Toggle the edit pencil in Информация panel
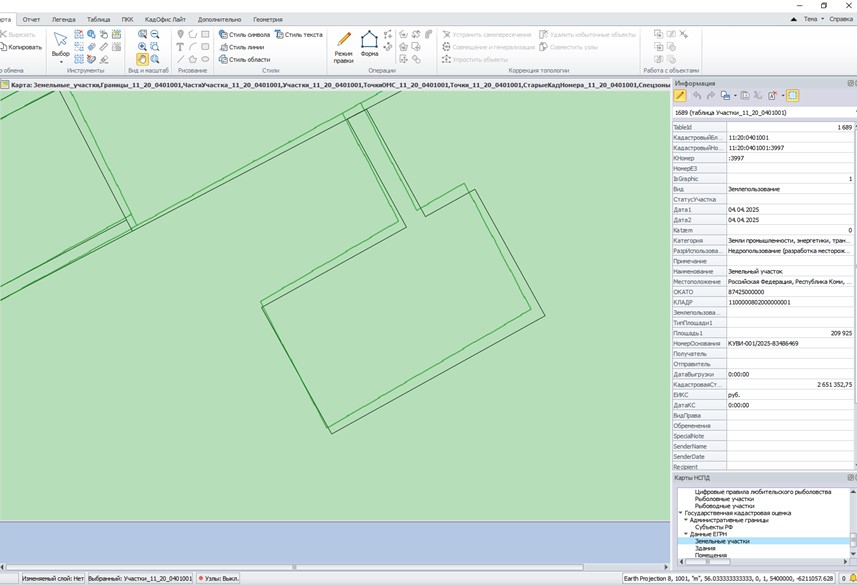Image resolution: width=857 pixels, height=585 pixels. (x=680, y=96)
